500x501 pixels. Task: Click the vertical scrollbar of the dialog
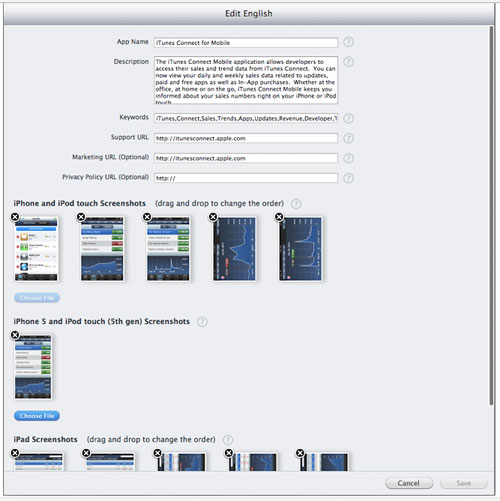491,216
